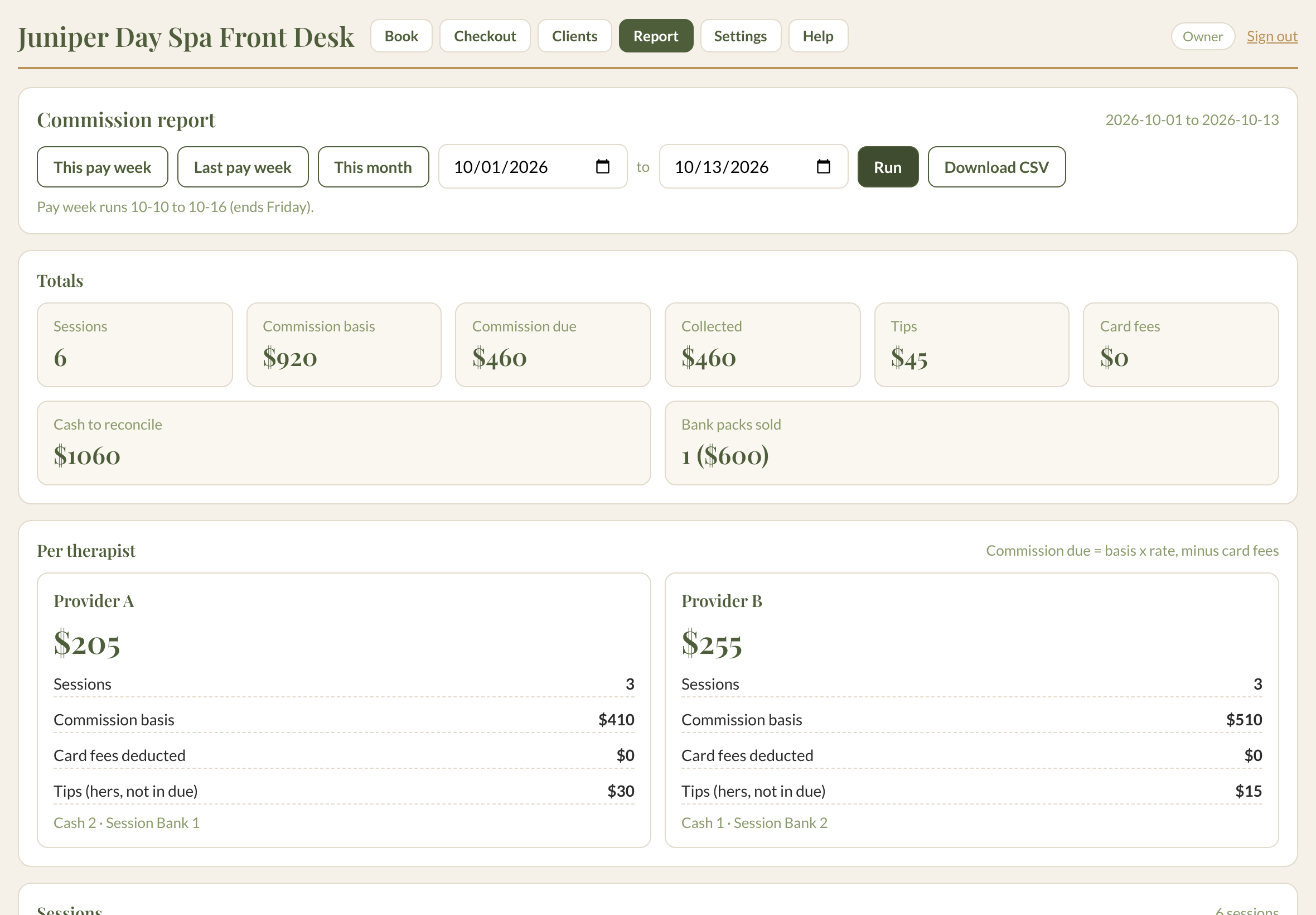The height and width of the screenshot is (915, 1316).
Task: Open the end date calendar picker icon
Action: click(822, 167)
